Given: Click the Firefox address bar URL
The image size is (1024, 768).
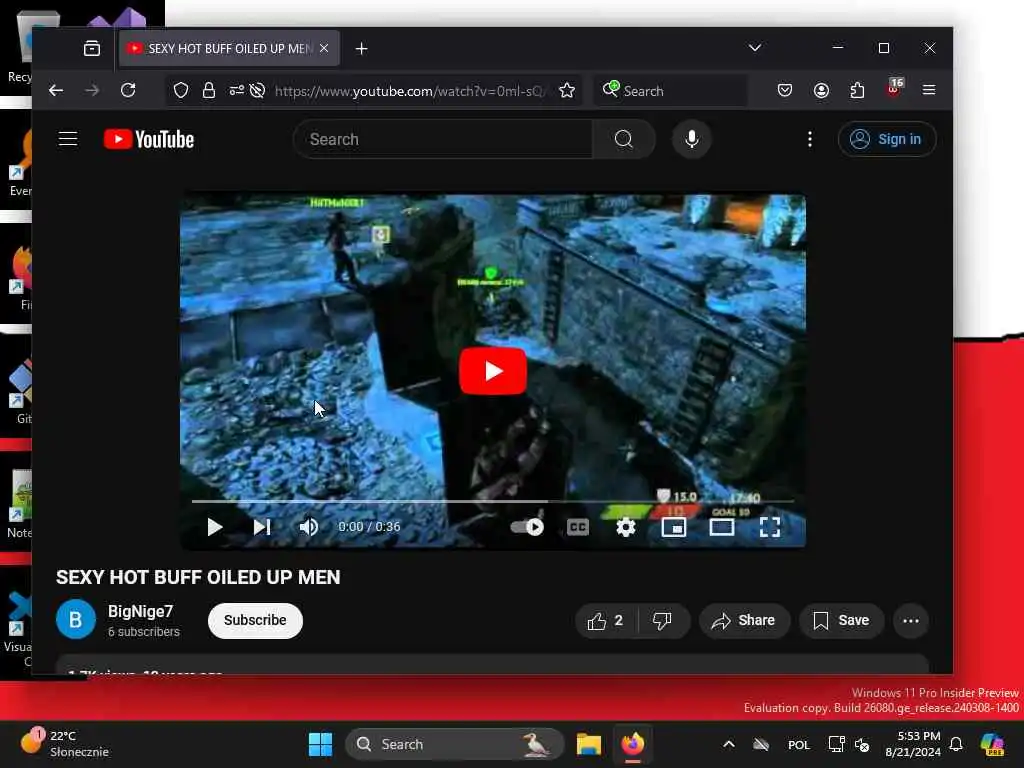Looking at the screenshot, I should pos(409,91).
